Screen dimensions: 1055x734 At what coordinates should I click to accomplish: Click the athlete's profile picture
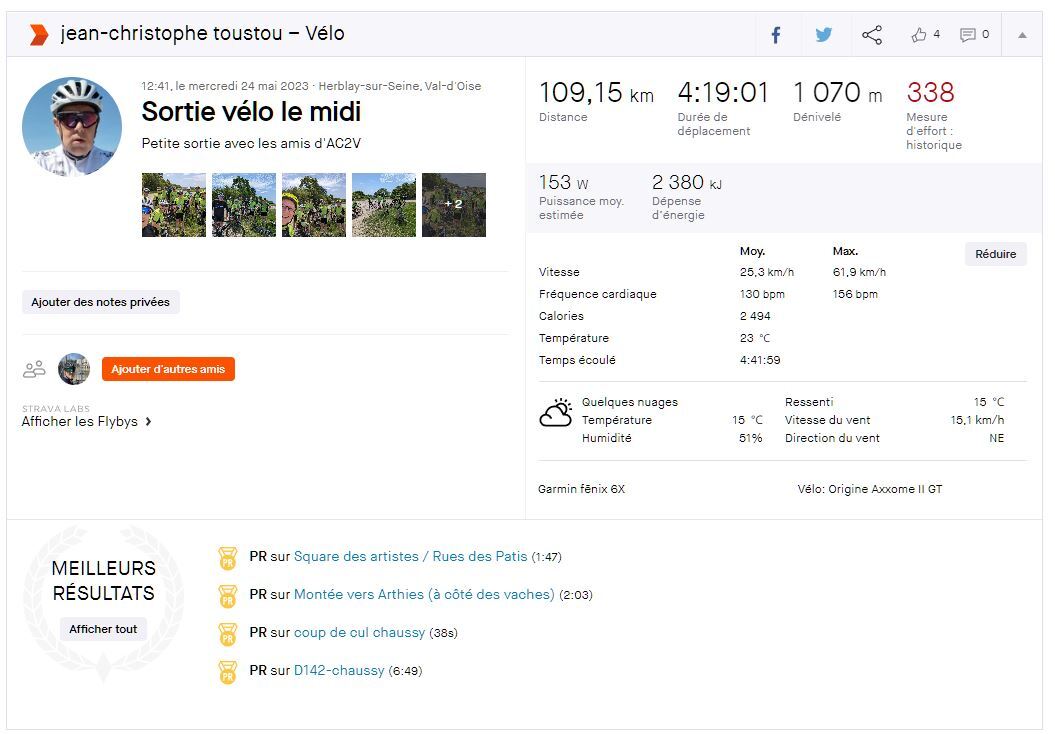click(72, 127)
